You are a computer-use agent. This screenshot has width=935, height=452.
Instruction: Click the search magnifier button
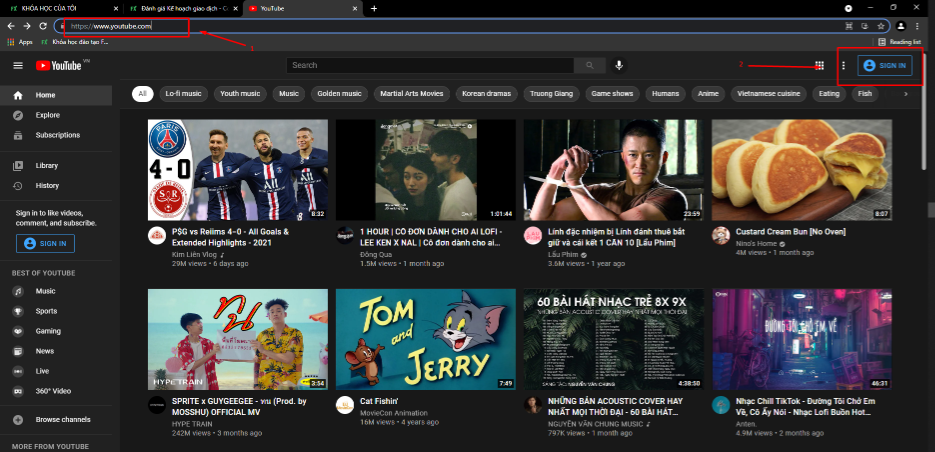[590, 65]
